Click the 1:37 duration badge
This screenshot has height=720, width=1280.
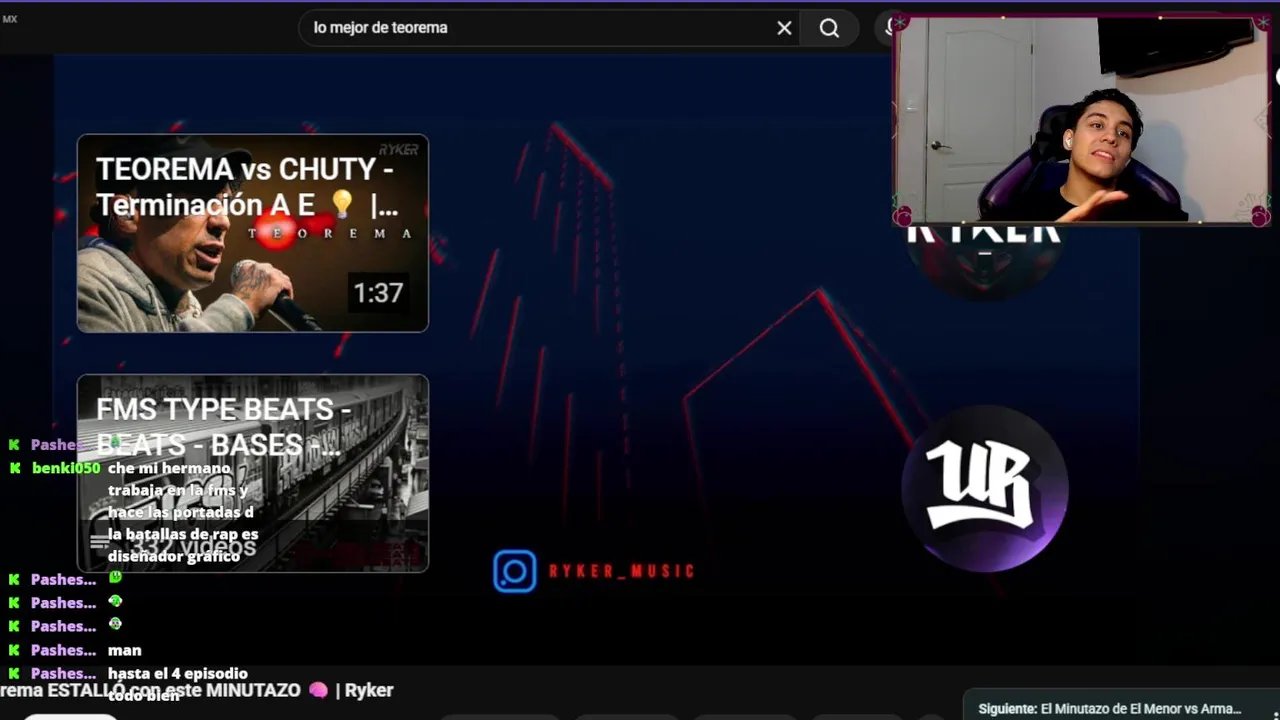coord(378,293)
